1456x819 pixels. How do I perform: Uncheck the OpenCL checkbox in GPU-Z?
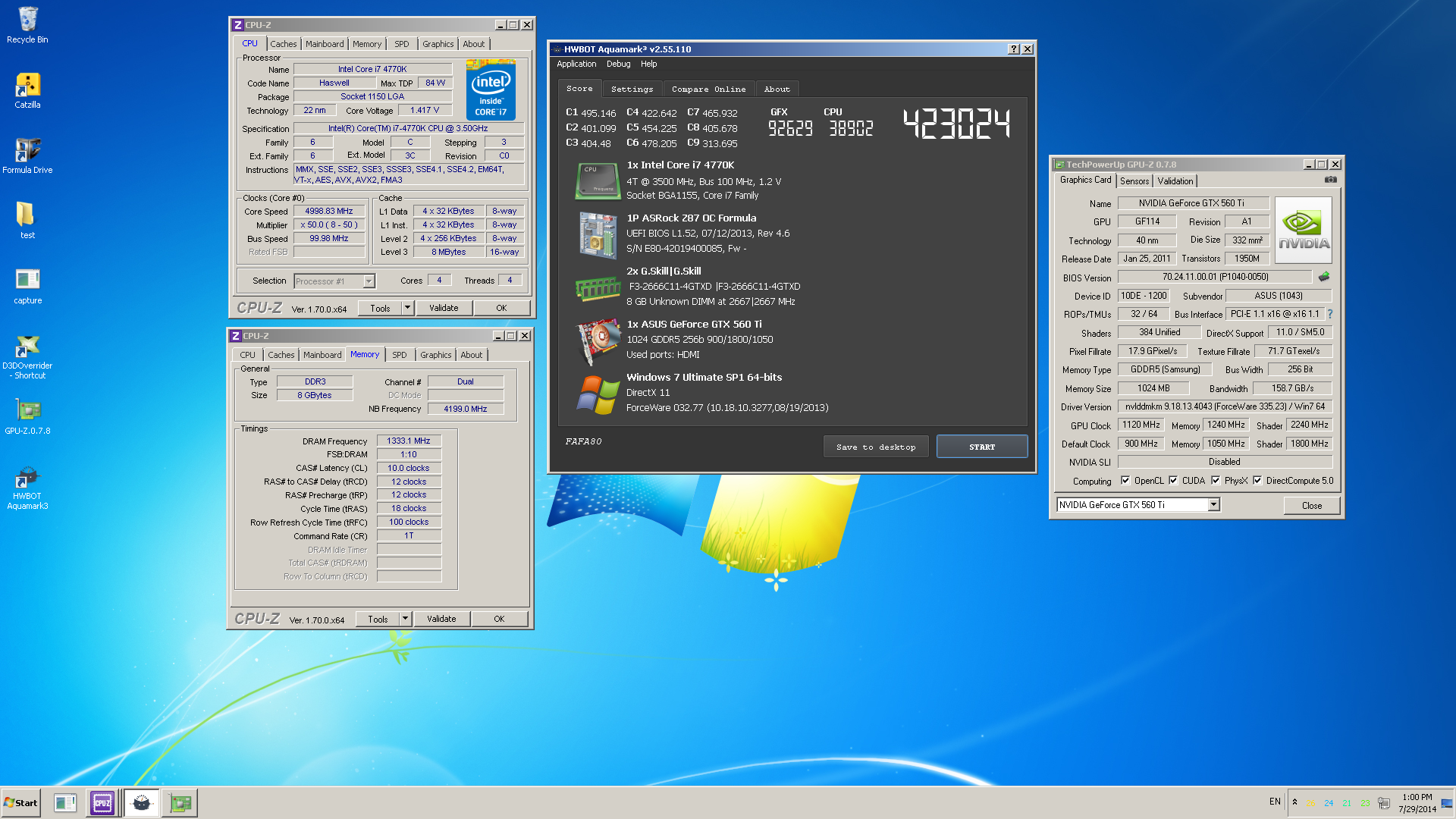pos(1125,480)
